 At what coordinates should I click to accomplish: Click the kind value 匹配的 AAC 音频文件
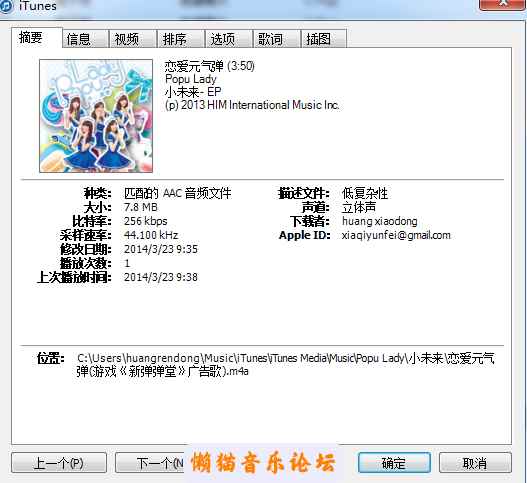[178, 193]
